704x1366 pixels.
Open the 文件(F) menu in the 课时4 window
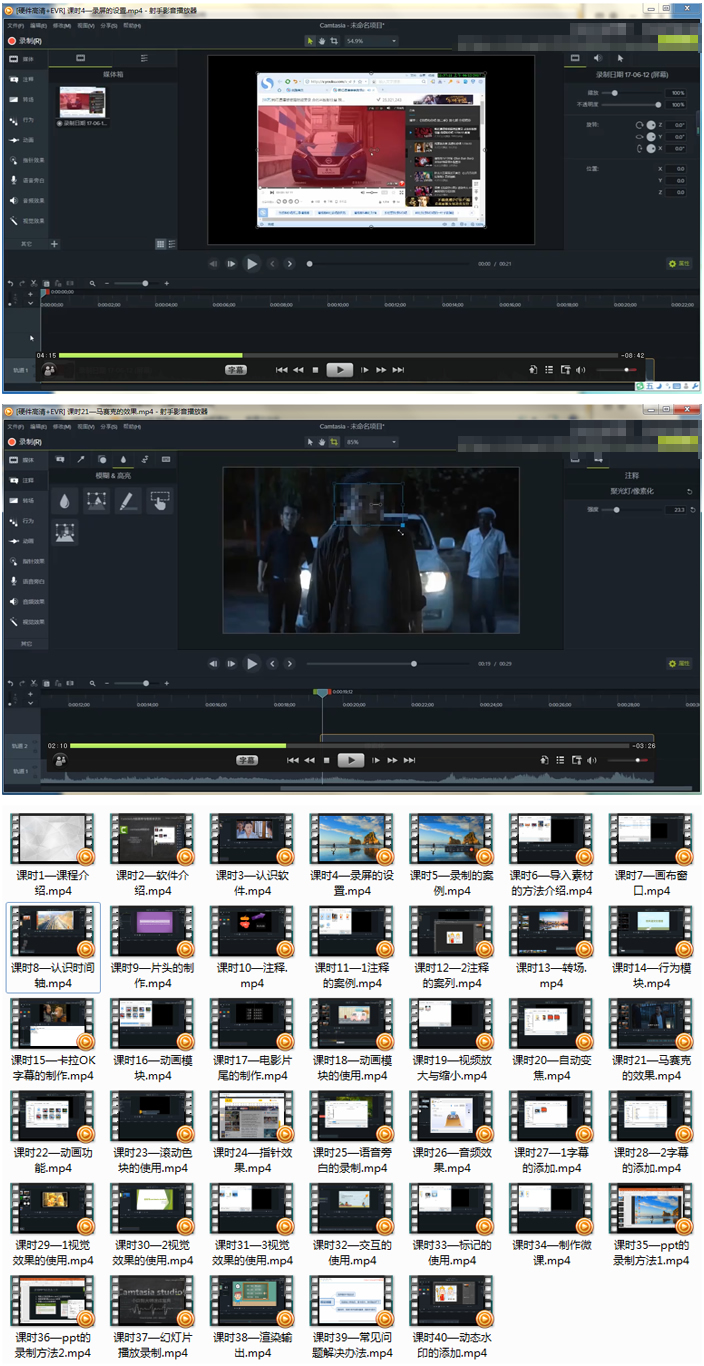tap(15, 24)
